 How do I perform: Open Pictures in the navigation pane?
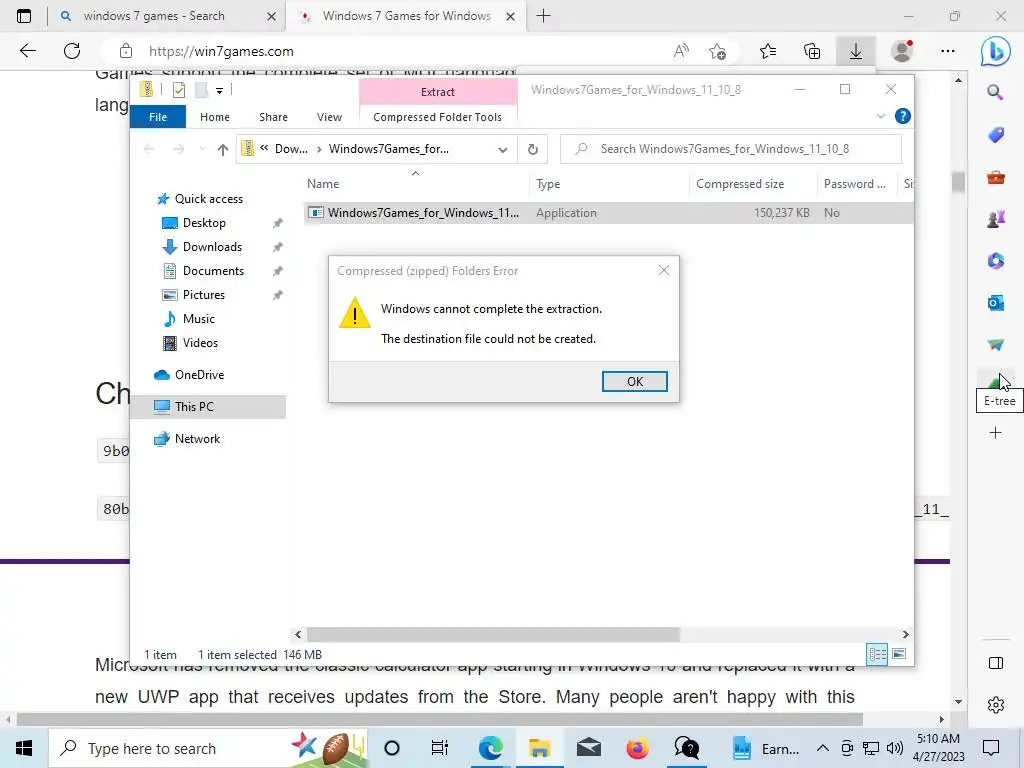click(x=203, y=295)
